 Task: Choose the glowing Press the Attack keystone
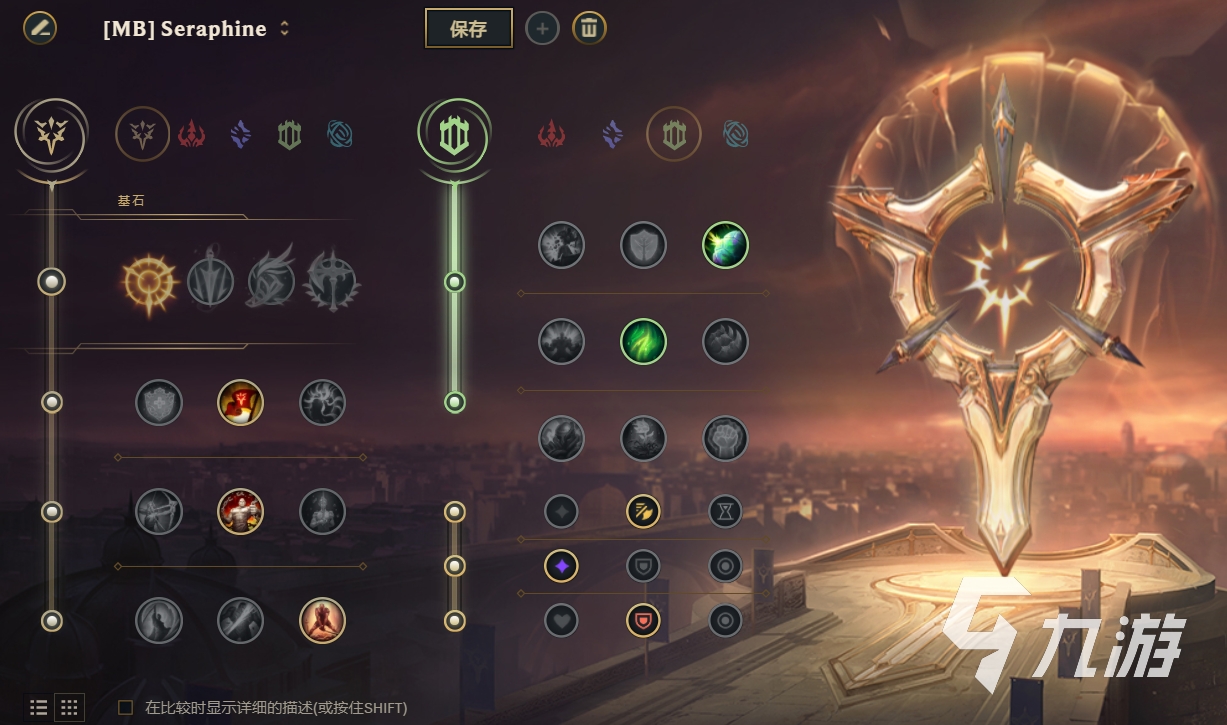pyautogui.click(x=149, y=282)
